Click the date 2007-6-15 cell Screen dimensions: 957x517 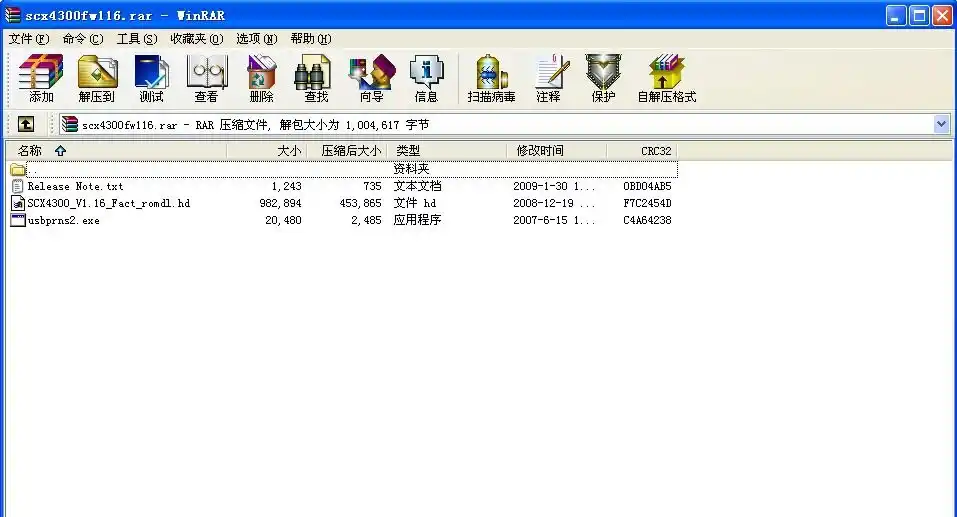(x=554, y=220)
